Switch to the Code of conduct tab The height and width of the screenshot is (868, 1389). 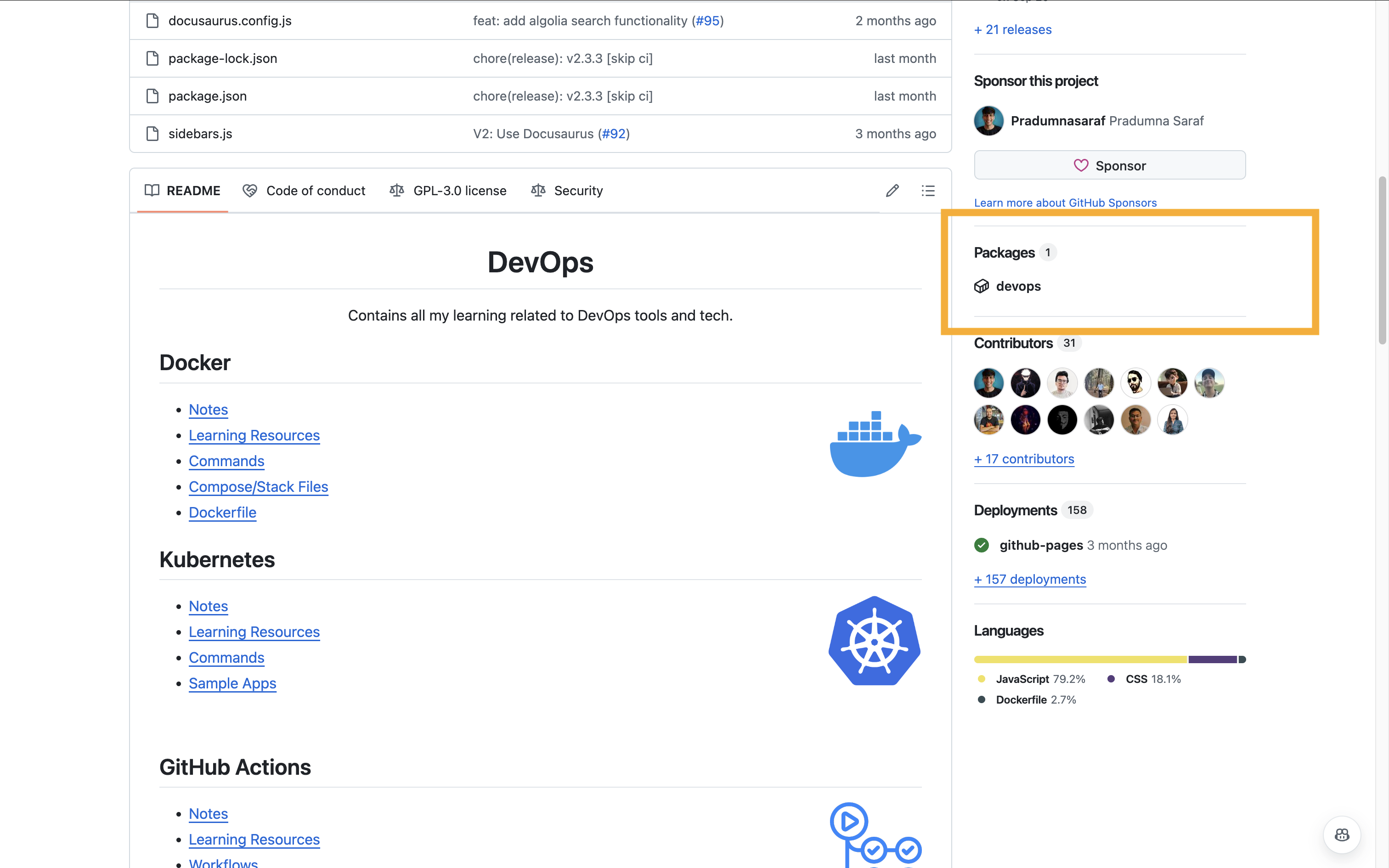coord(316,190)
